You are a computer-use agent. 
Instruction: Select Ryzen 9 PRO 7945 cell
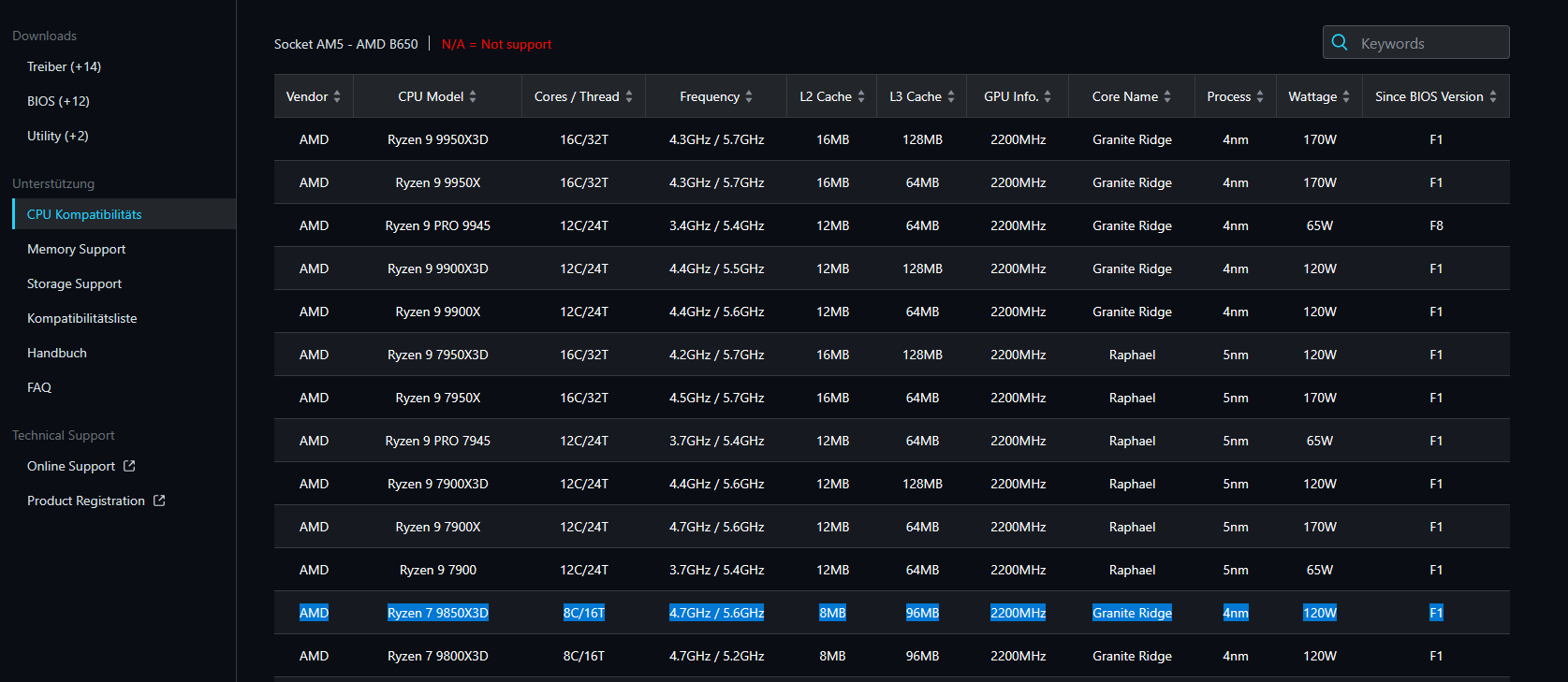438,441
